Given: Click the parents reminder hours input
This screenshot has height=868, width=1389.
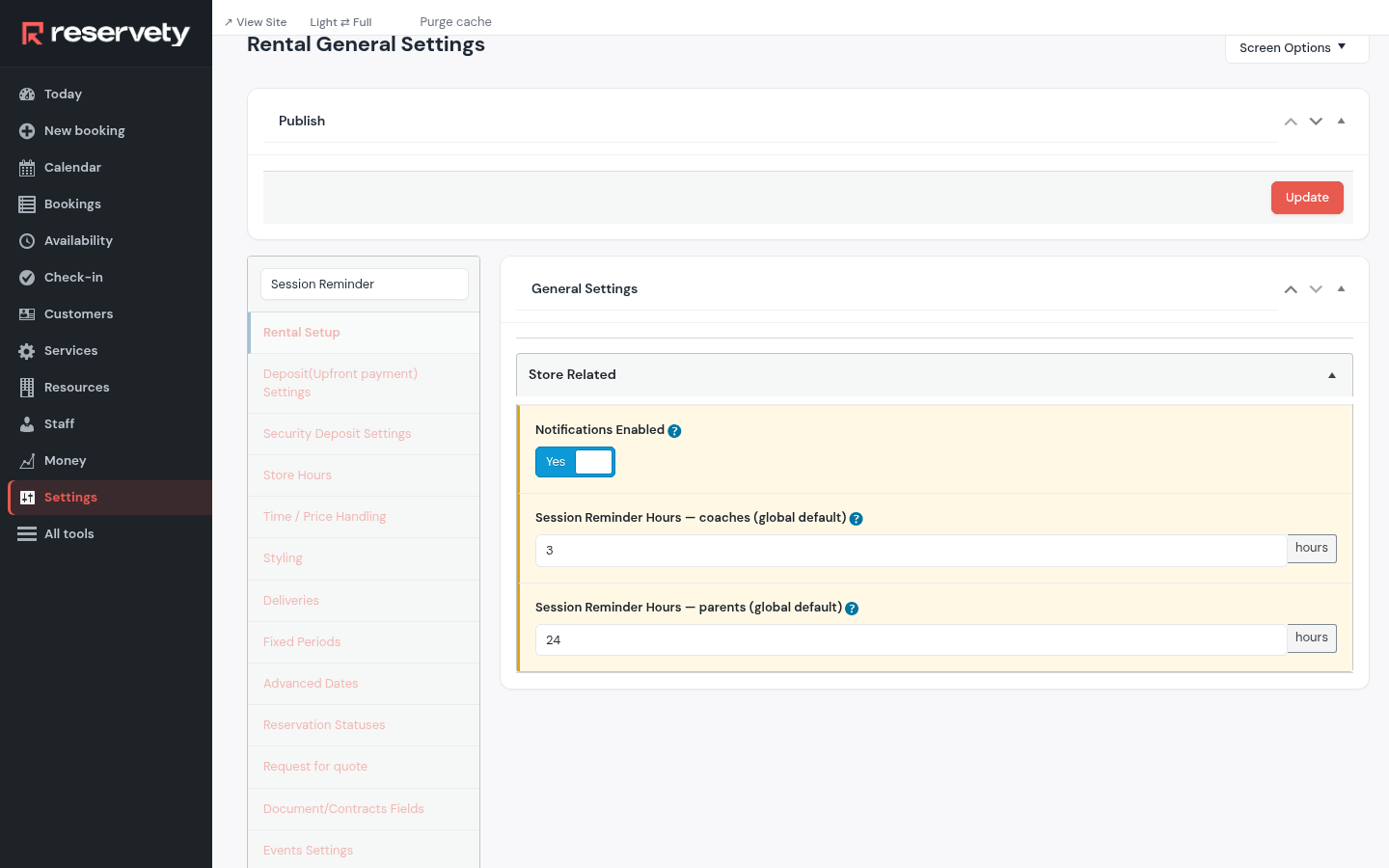Looking at the screenshot, I should (911, 640).
